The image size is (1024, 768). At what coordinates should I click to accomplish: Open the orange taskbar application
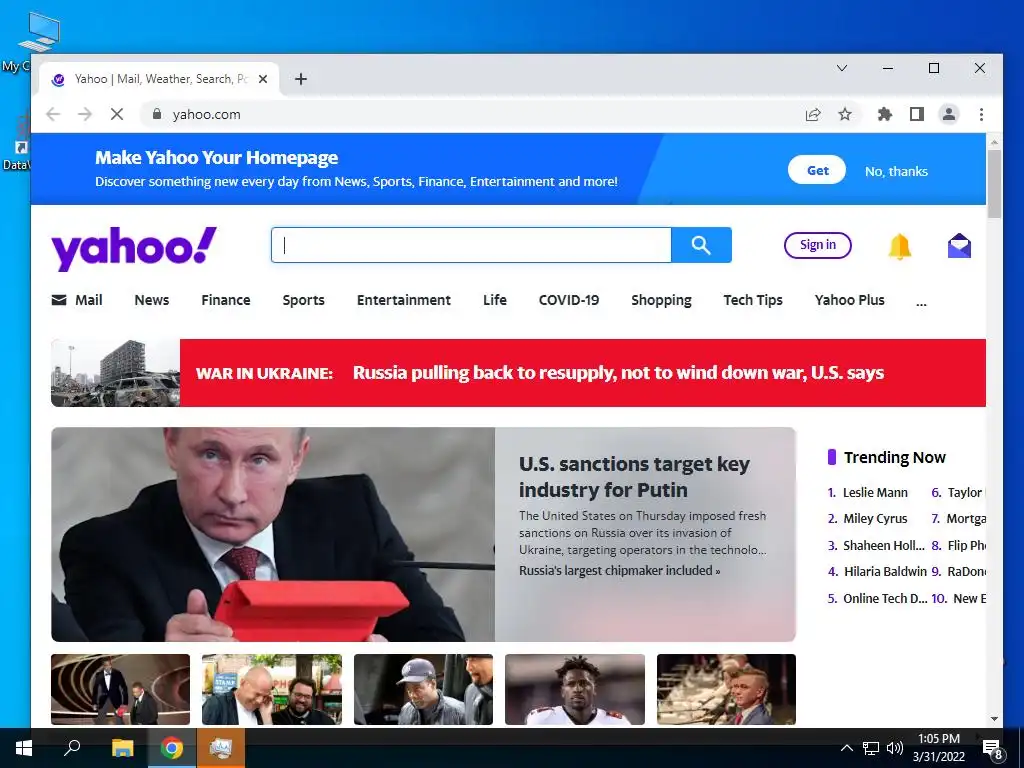click(x=221, y=748)
